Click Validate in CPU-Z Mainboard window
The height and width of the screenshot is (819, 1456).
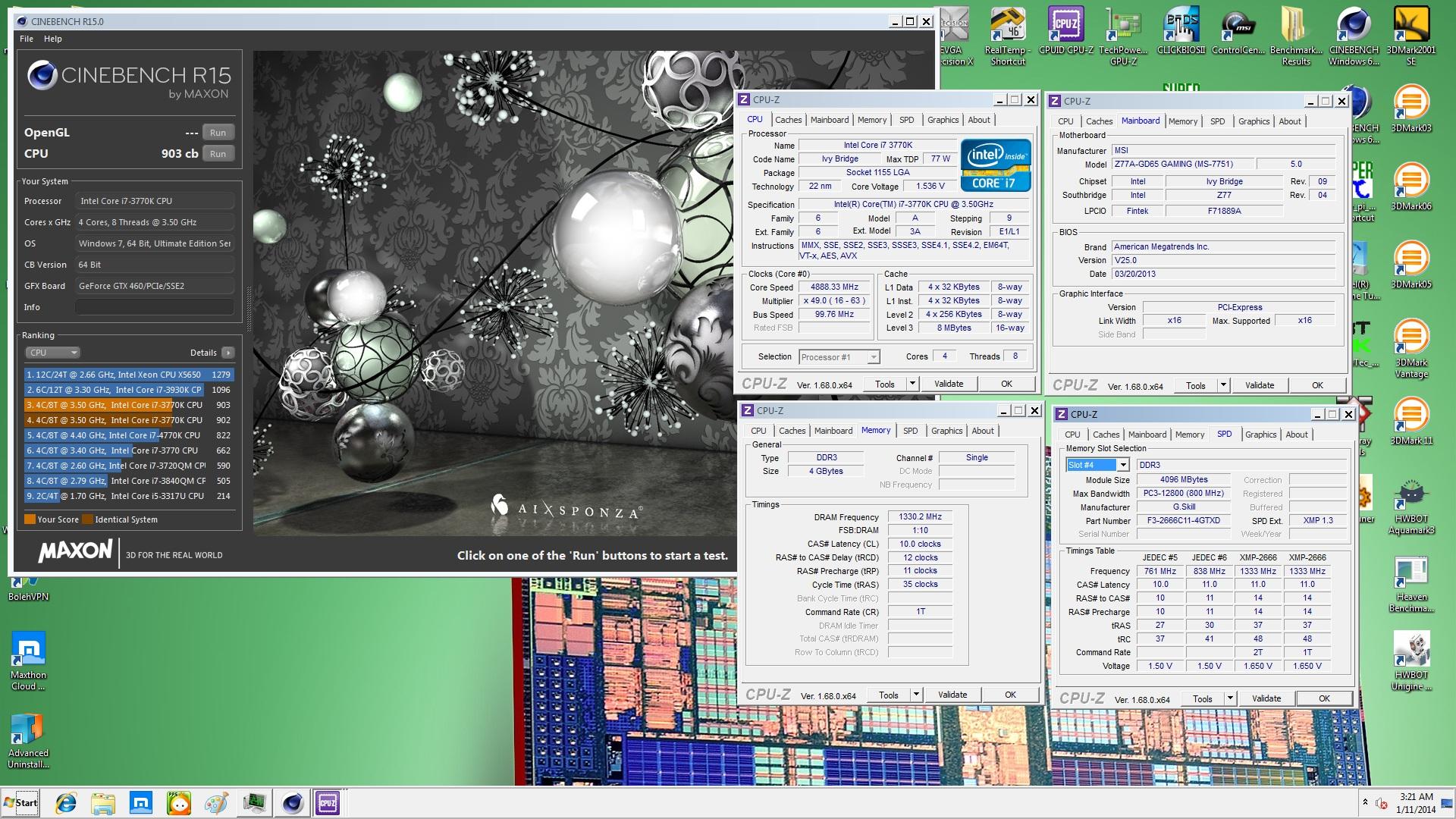click(x=1260, y=385)
